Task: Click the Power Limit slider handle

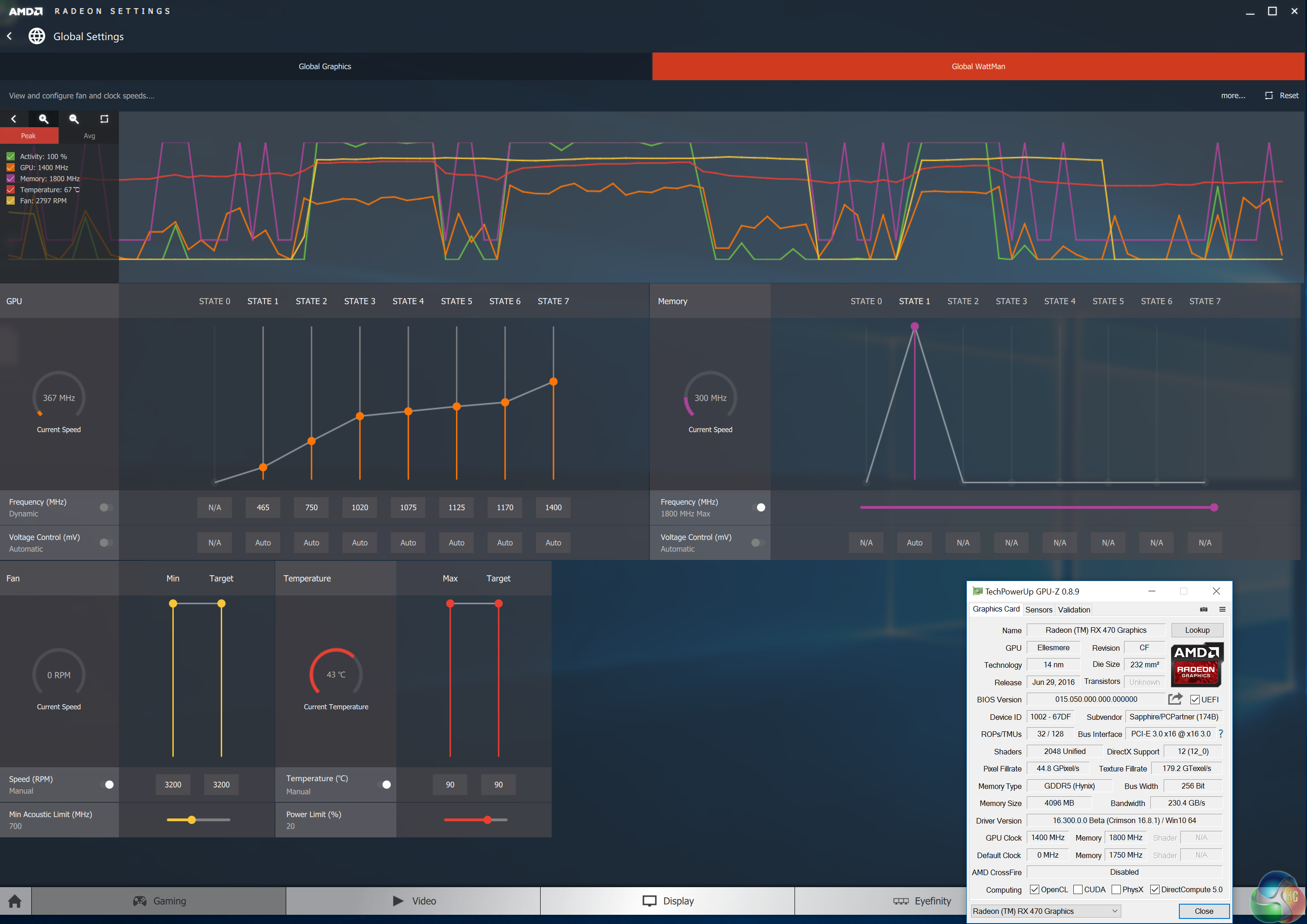Action: pyautogui.click(x=488, y=820)
